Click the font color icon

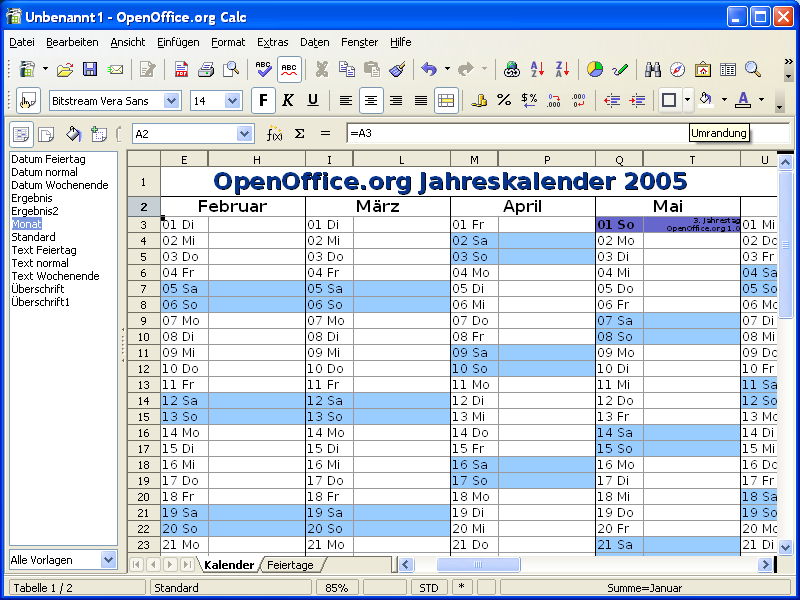click(x=742, y=100)
